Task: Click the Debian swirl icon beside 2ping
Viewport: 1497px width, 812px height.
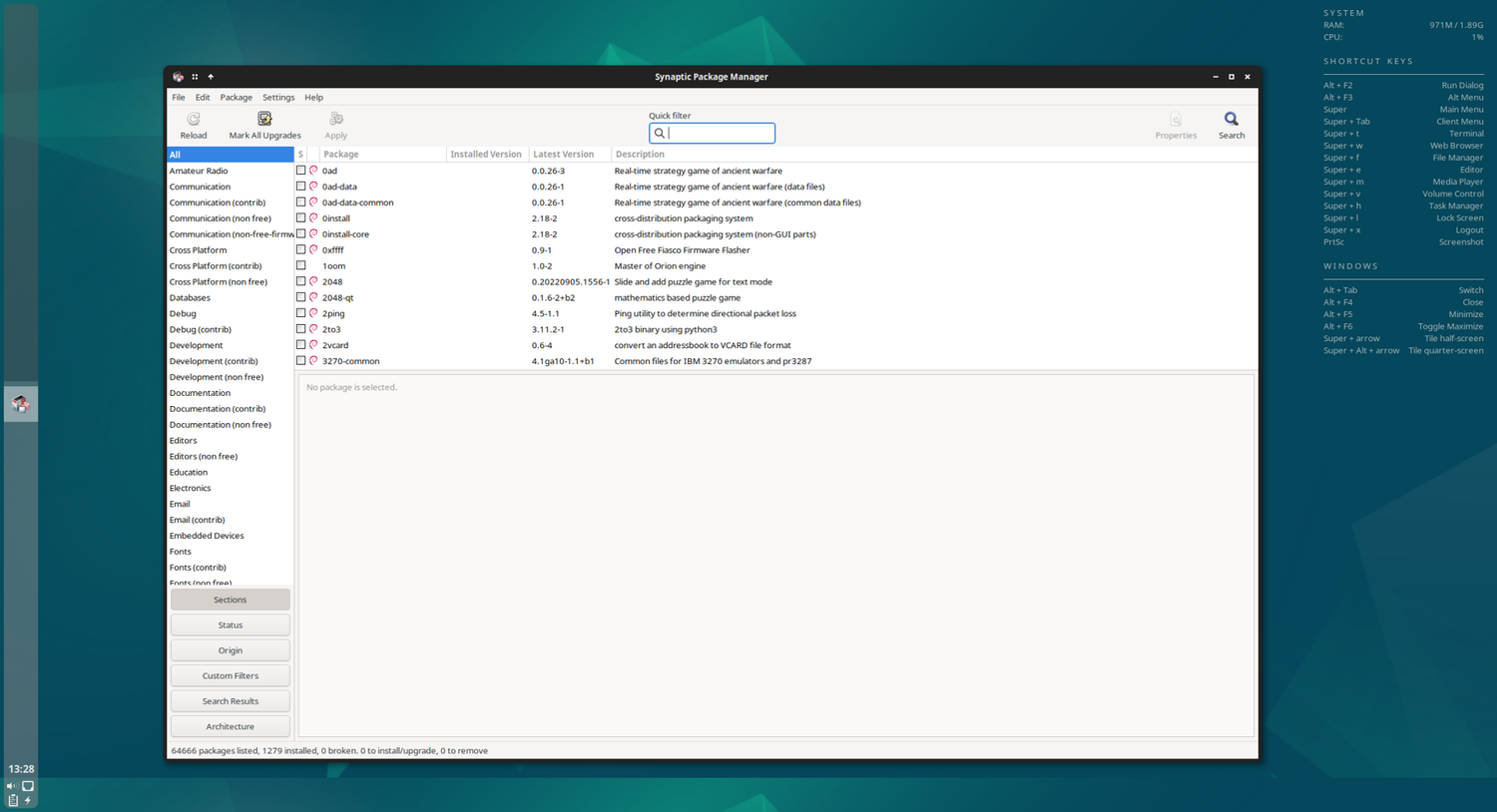Action: pyautogui.click(x=313, y=313)
